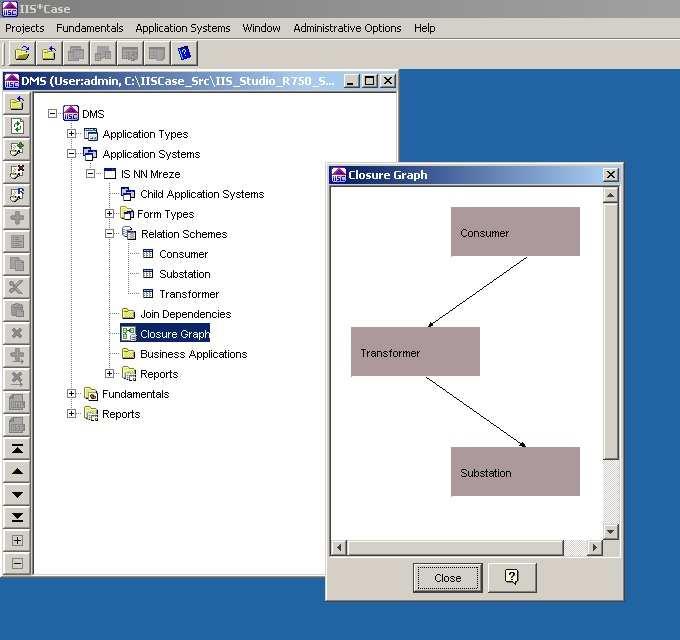Click the Substation box in the closure graph
680x640 pixels.
[x=515, y=472]
